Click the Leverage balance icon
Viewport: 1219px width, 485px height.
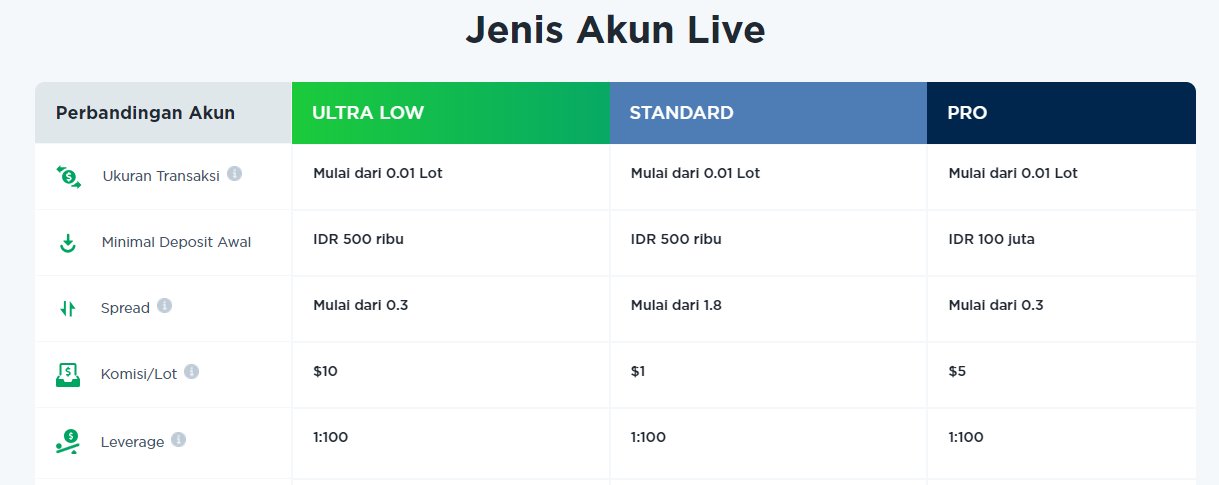(67, 441)
